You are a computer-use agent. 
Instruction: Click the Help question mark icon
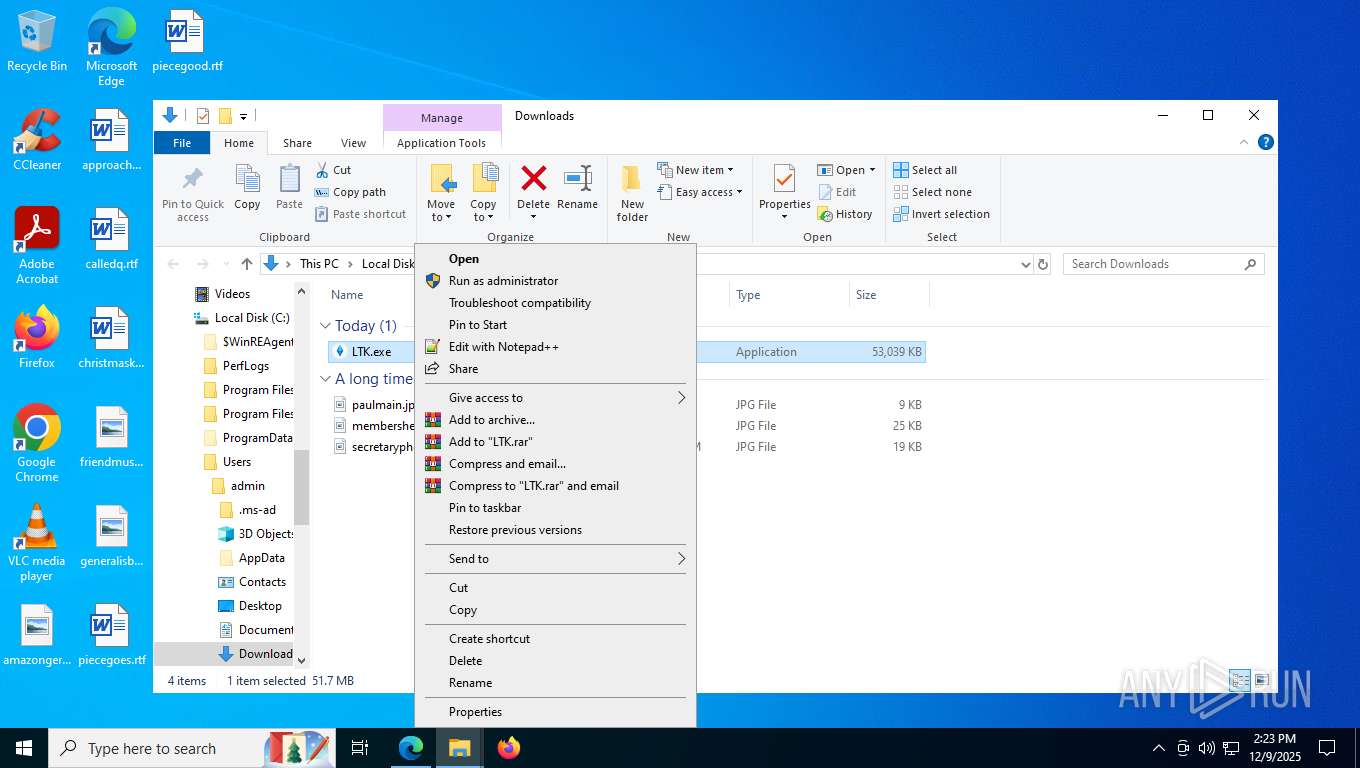click(1265, 143)
